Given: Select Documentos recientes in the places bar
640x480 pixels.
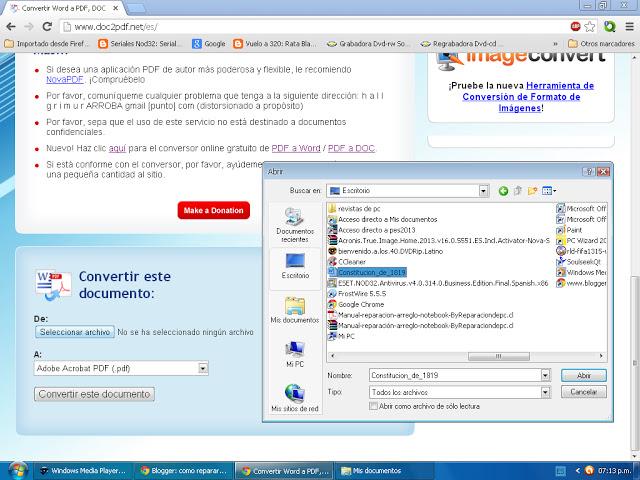Looking at the screenshot, I should 295,225.
